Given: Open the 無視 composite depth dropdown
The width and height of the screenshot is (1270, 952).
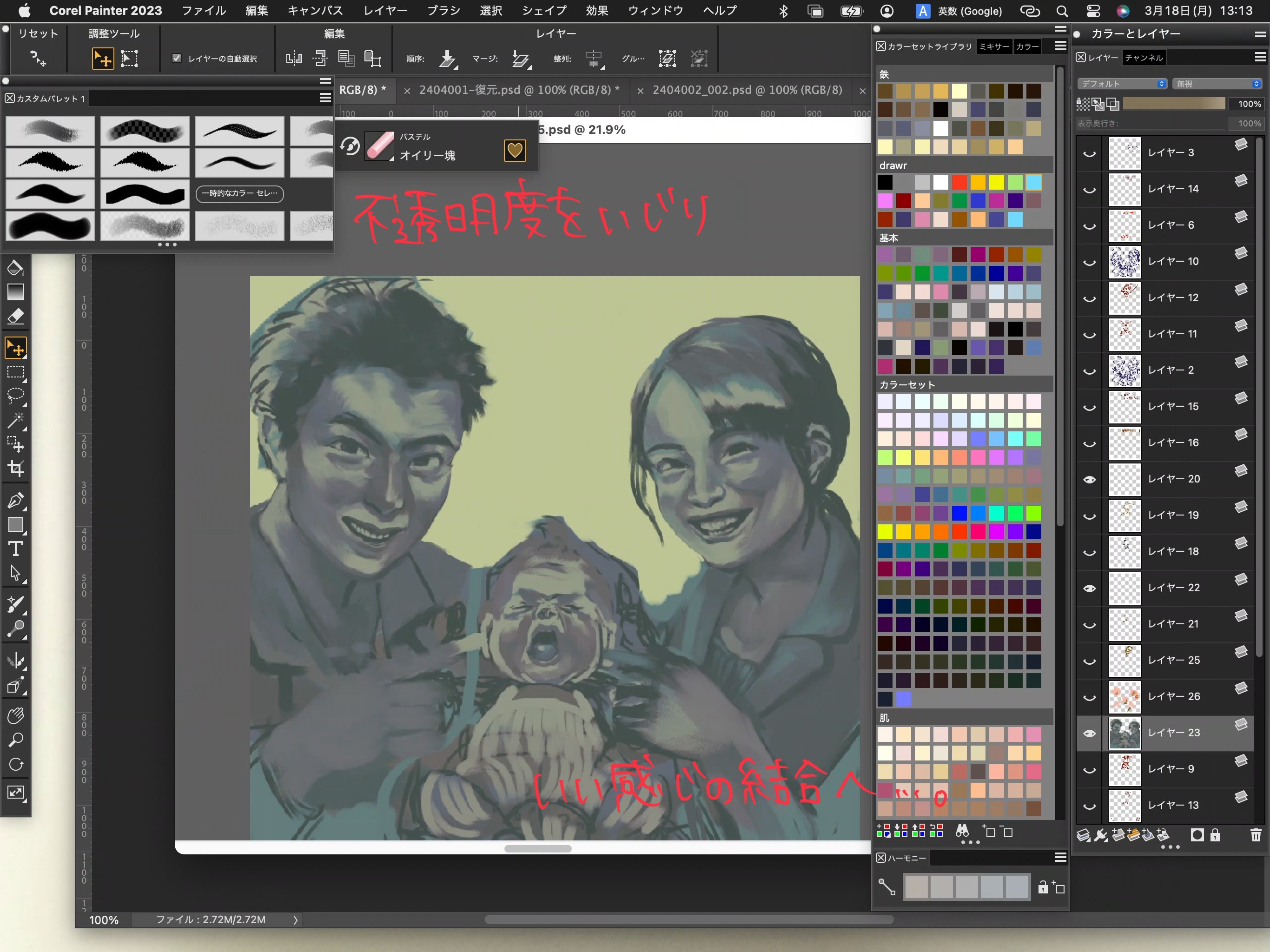Looking at the screenshot, I should 1216,84.
